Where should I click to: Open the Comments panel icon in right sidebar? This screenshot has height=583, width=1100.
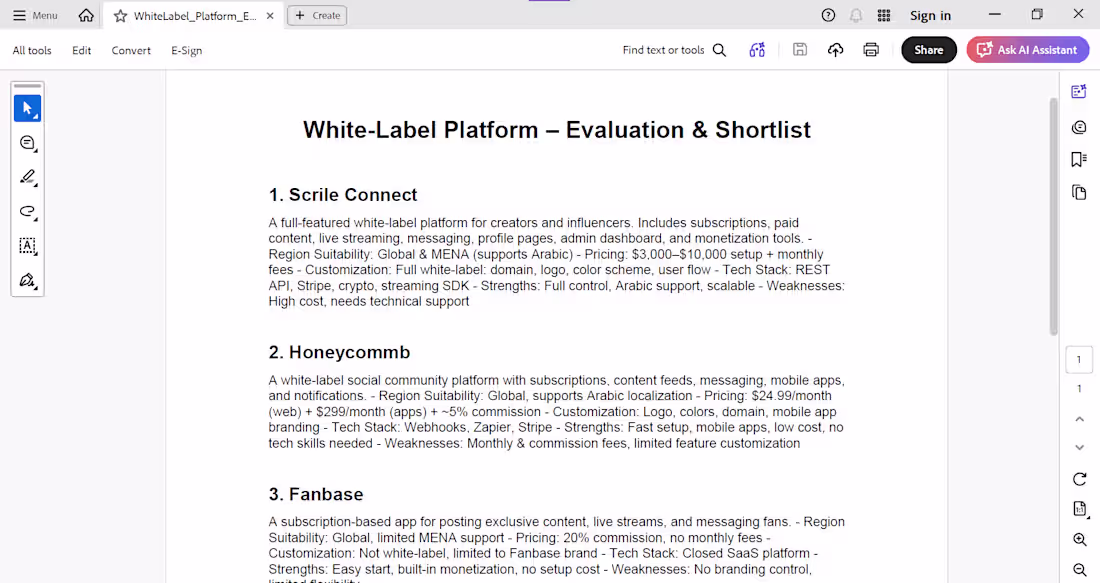point(1079,127)
